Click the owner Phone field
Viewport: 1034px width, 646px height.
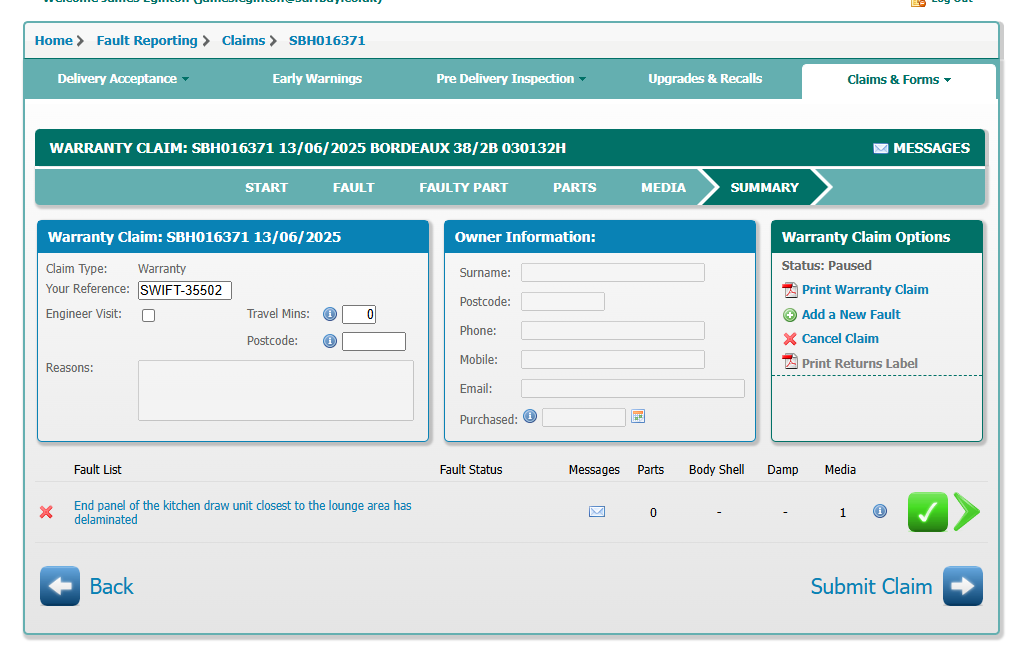coord(613,331)
